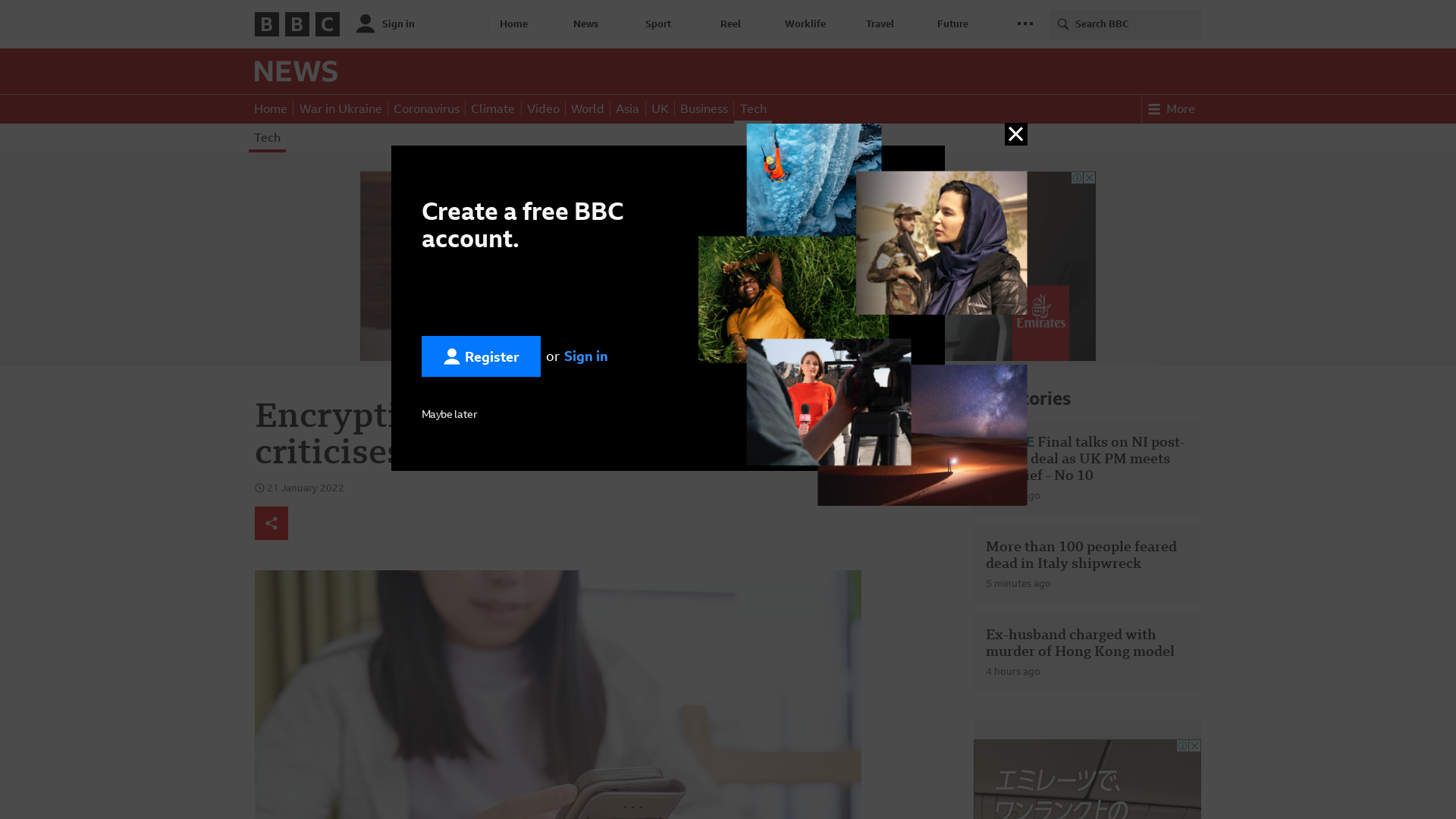Click the share icon below article date
The height and width of the screenshot is (819, 1456).
tap(271, 523)
